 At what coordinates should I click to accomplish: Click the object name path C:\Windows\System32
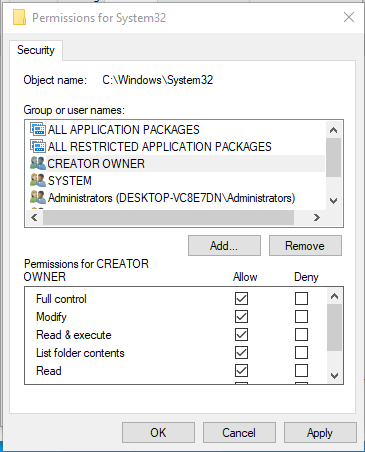pyautogui.click(x=158, y=80)
